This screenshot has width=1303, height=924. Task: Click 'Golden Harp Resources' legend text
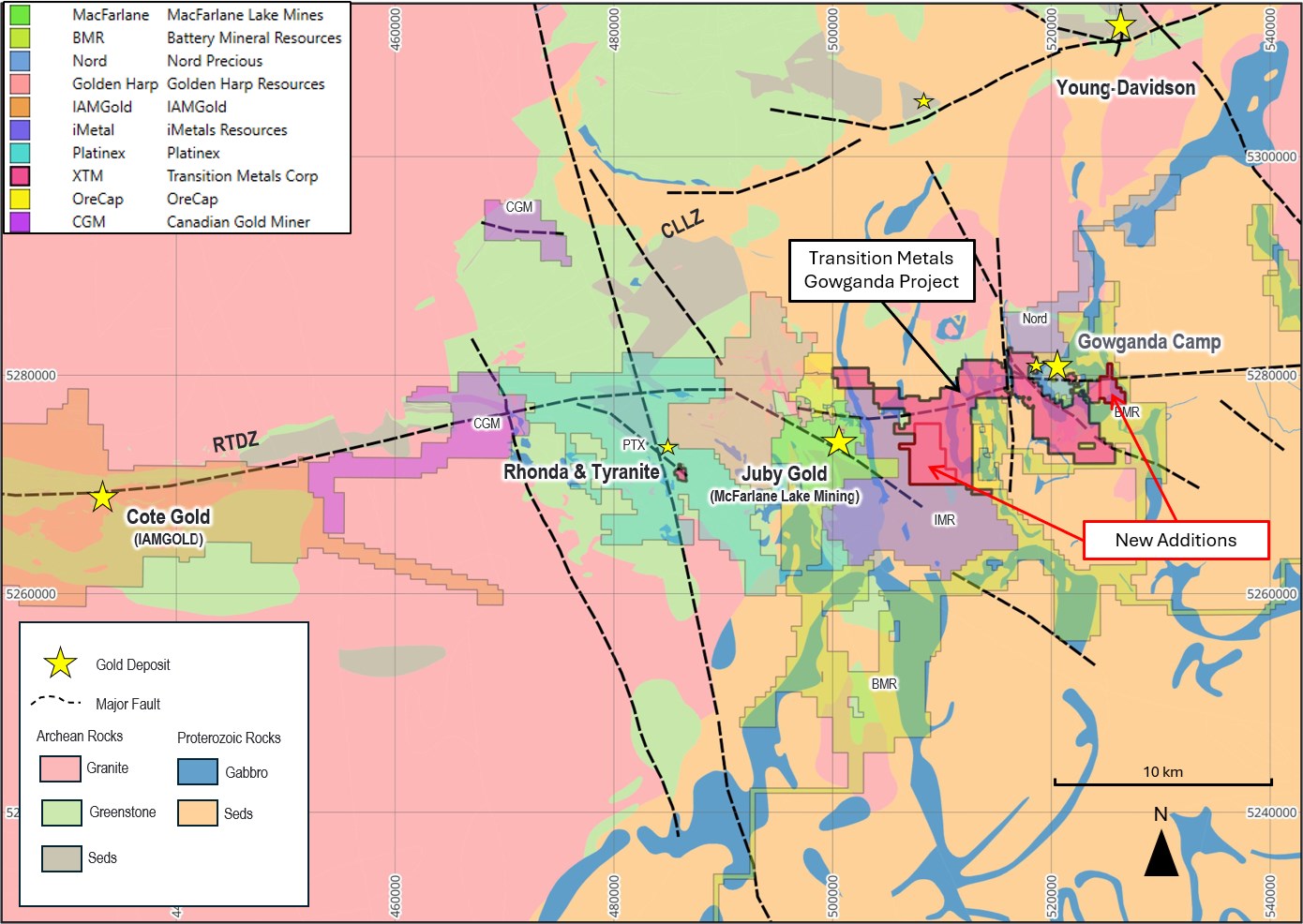click(x=246, y=84)
